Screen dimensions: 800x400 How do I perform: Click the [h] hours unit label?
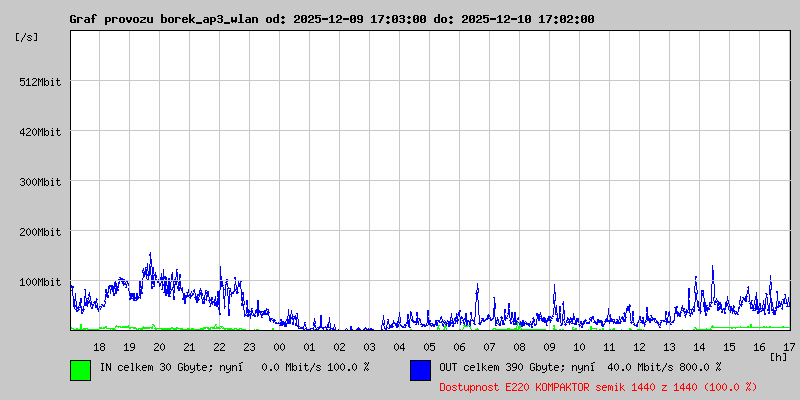click(x=779, y=356)
